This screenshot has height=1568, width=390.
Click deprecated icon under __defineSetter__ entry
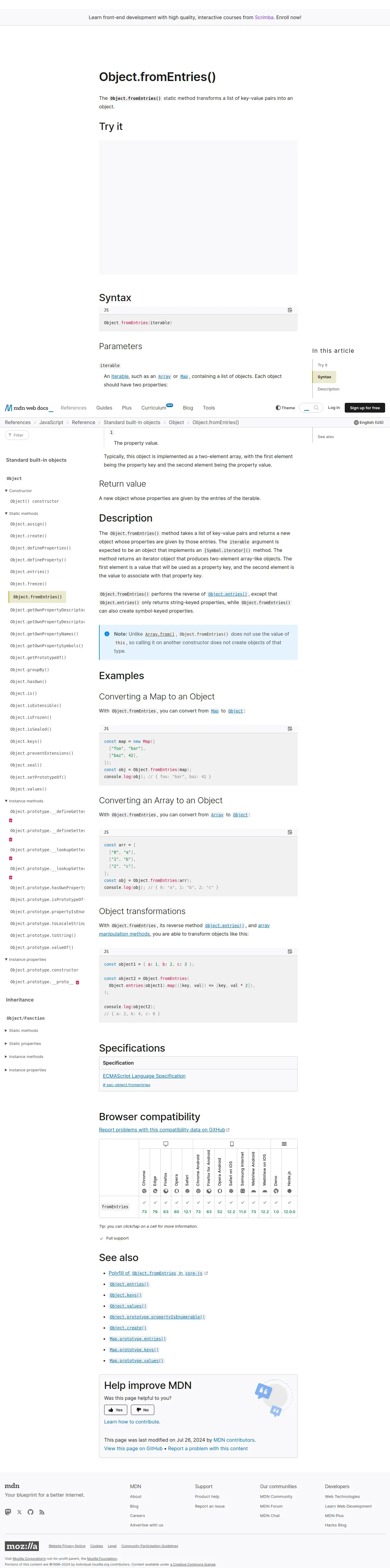point(10,839)
